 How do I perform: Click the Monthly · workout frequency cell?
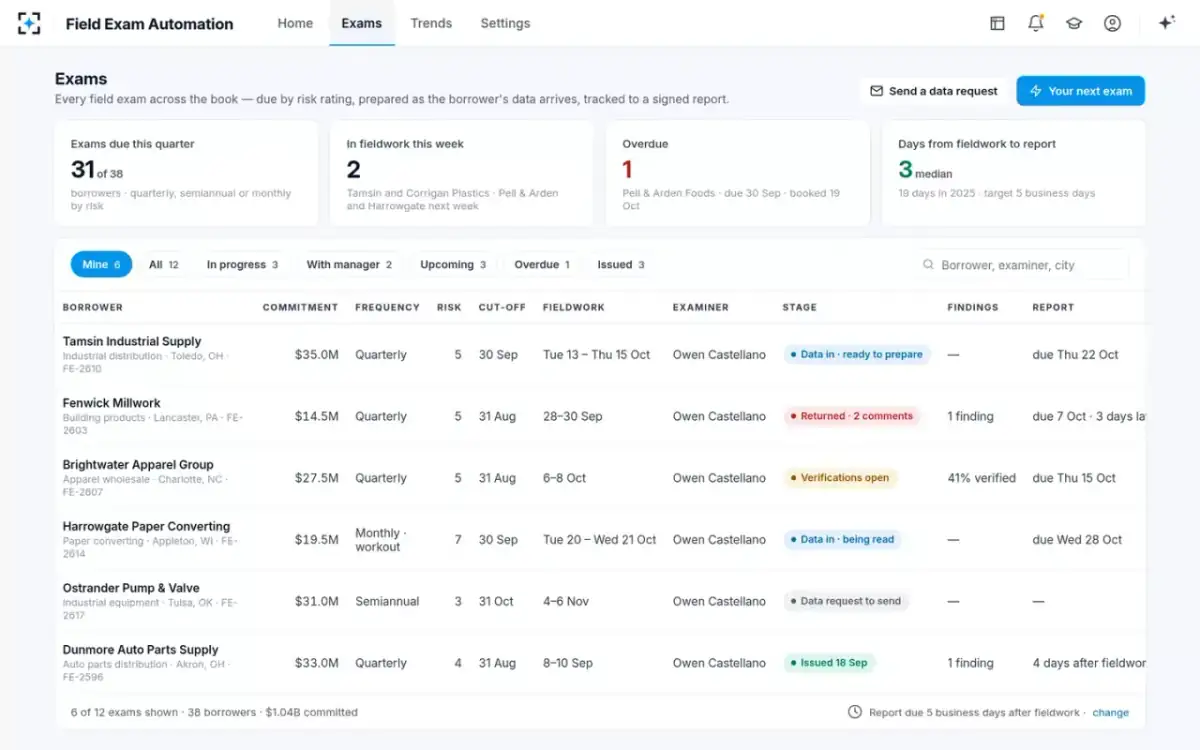379,540
